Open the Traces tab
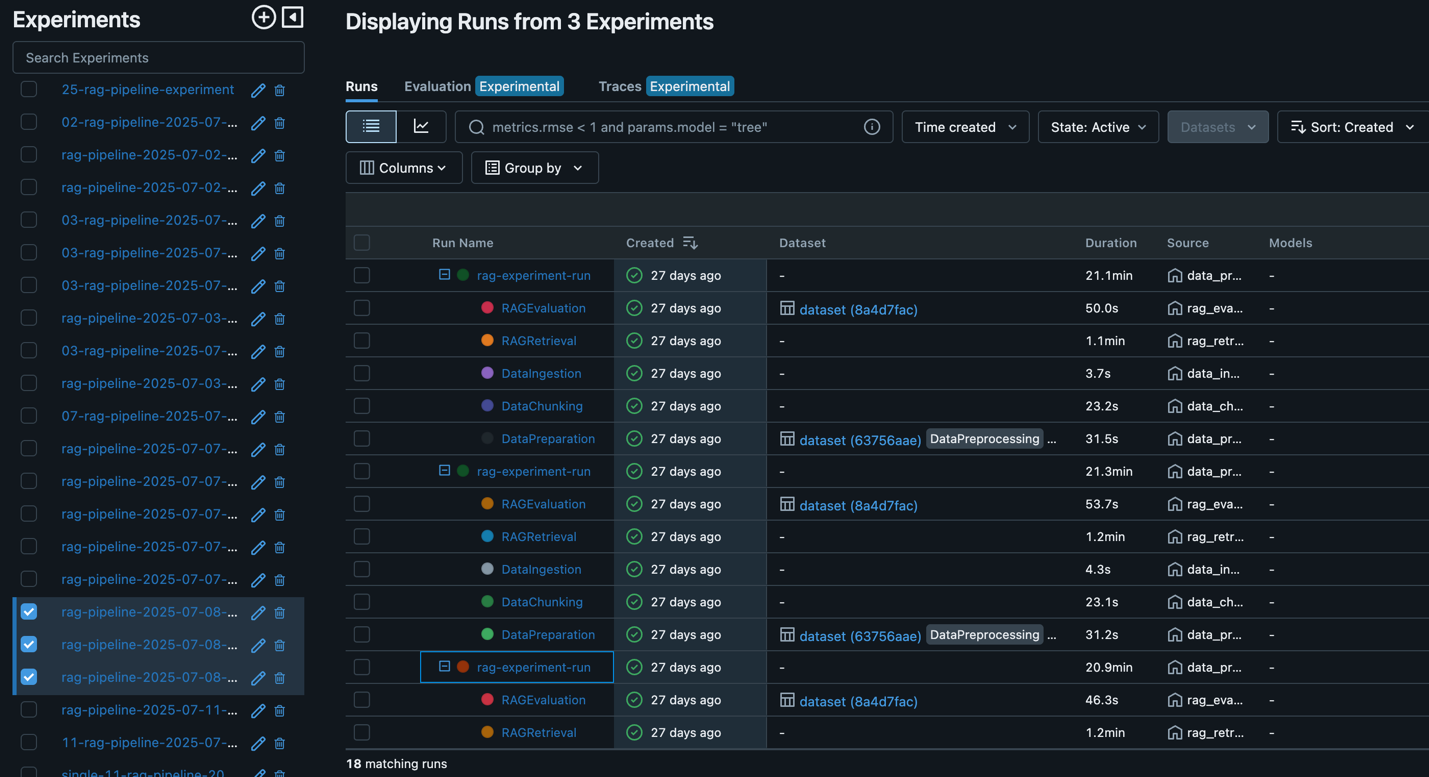The width and height of the screenshot is (1429, 777). 619,86
